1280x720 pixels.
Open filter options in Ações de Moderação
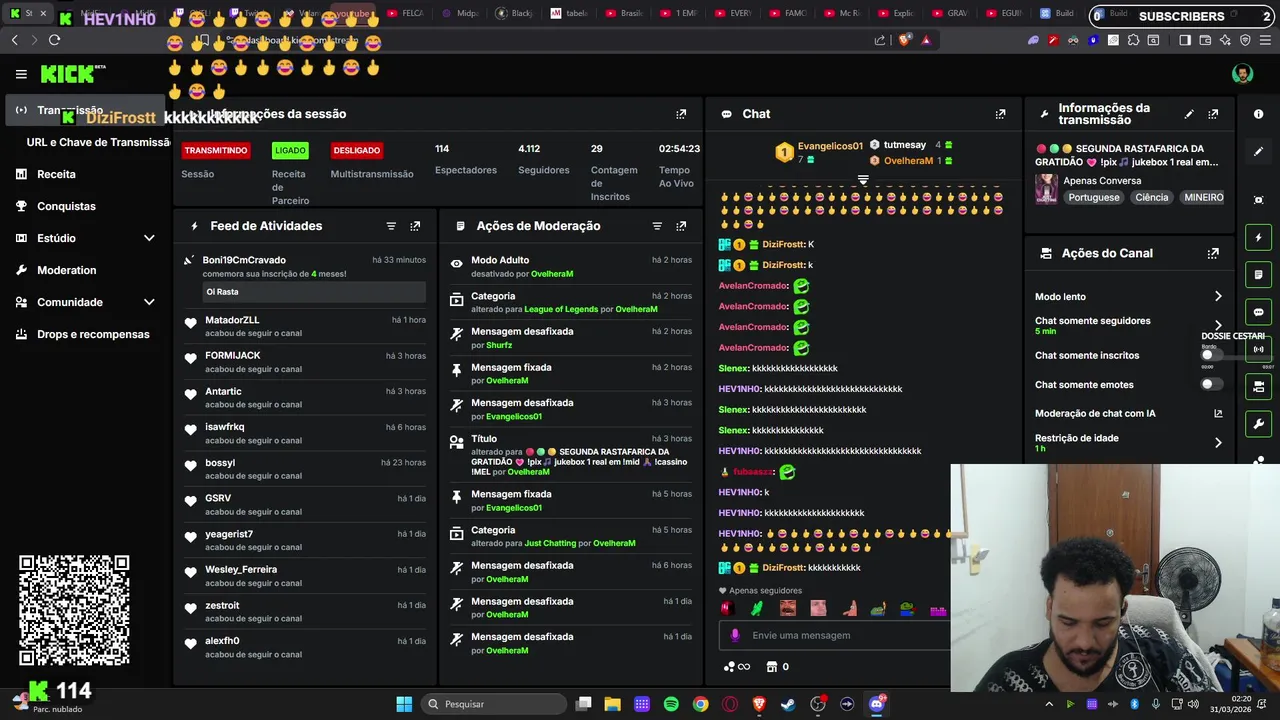coord(657,226)
